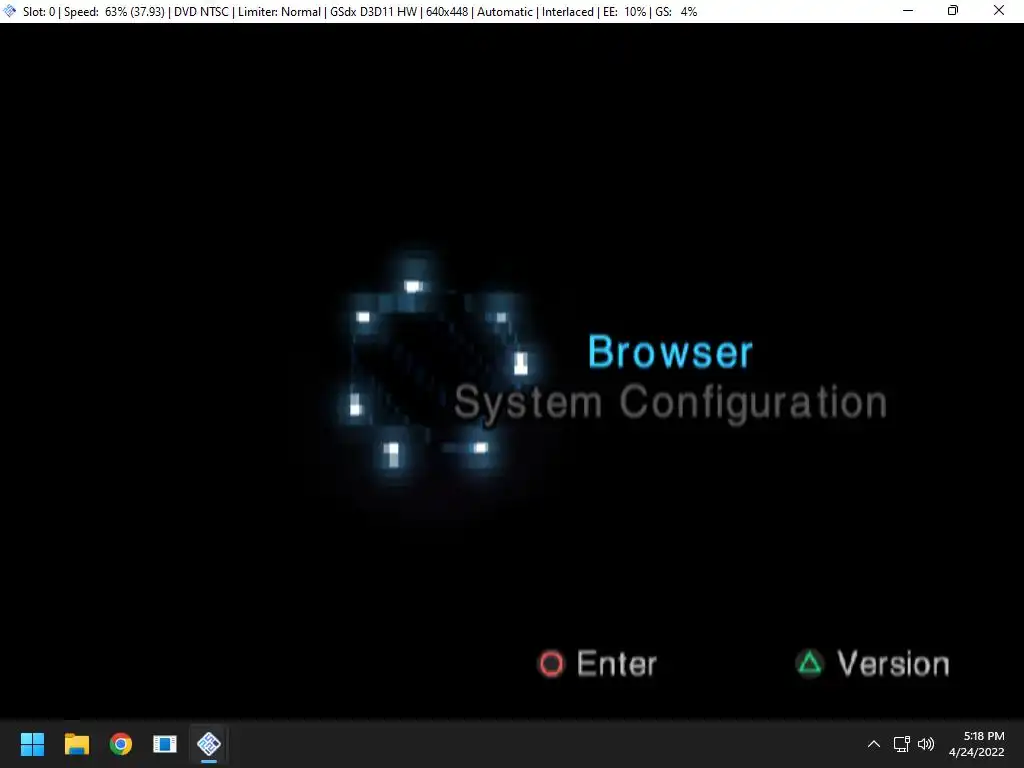Open the volume control tray icon
1024x768 pixels.
click(926, 744)
